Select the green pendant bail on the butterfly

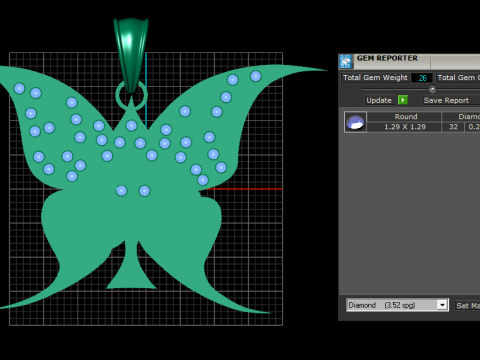(x=131, y=55)
